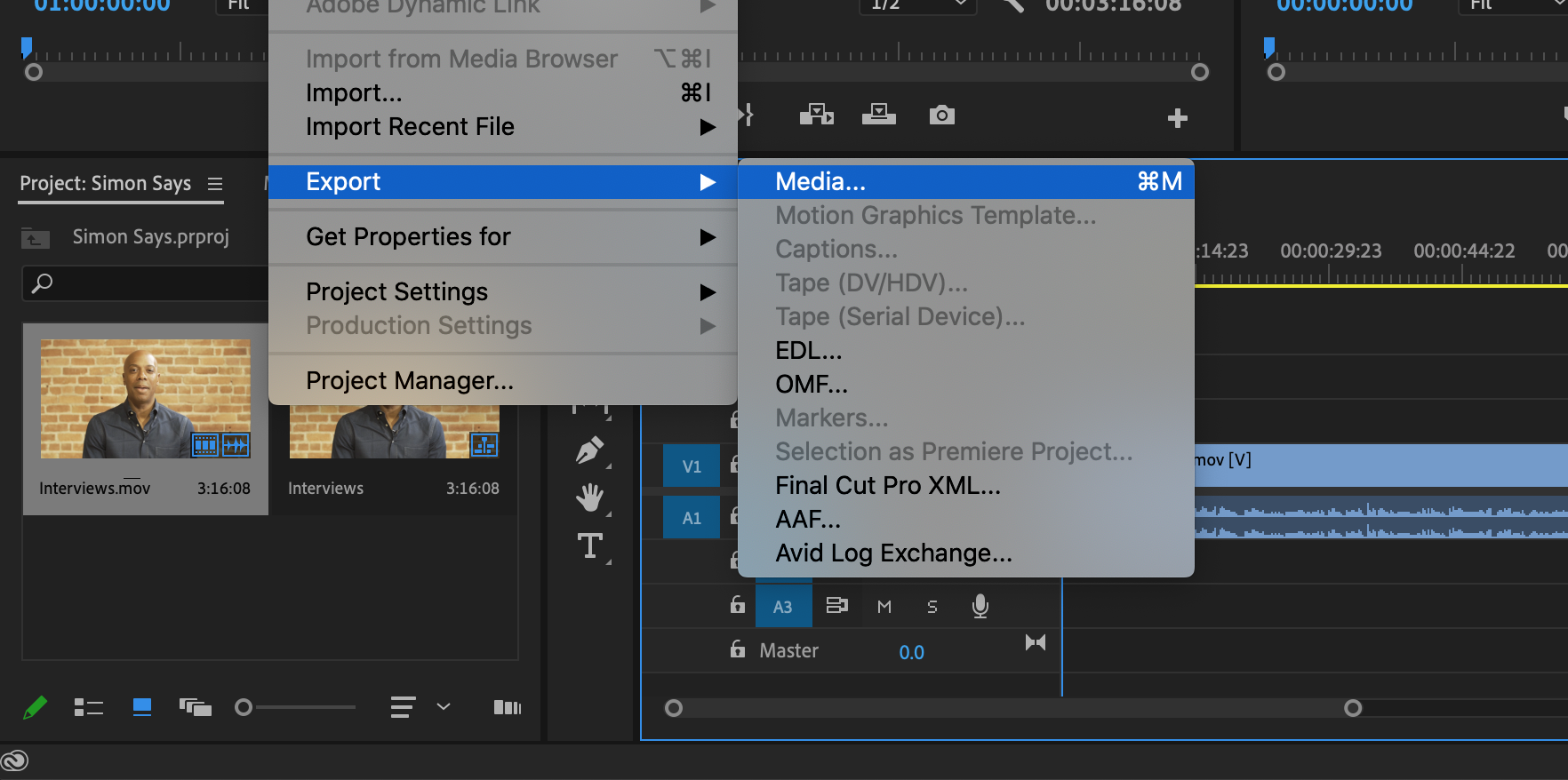Viewport: 1568px width, 780px height.
Task: Click the thumbnail zoom slider handle
Action: click(244, 707)
